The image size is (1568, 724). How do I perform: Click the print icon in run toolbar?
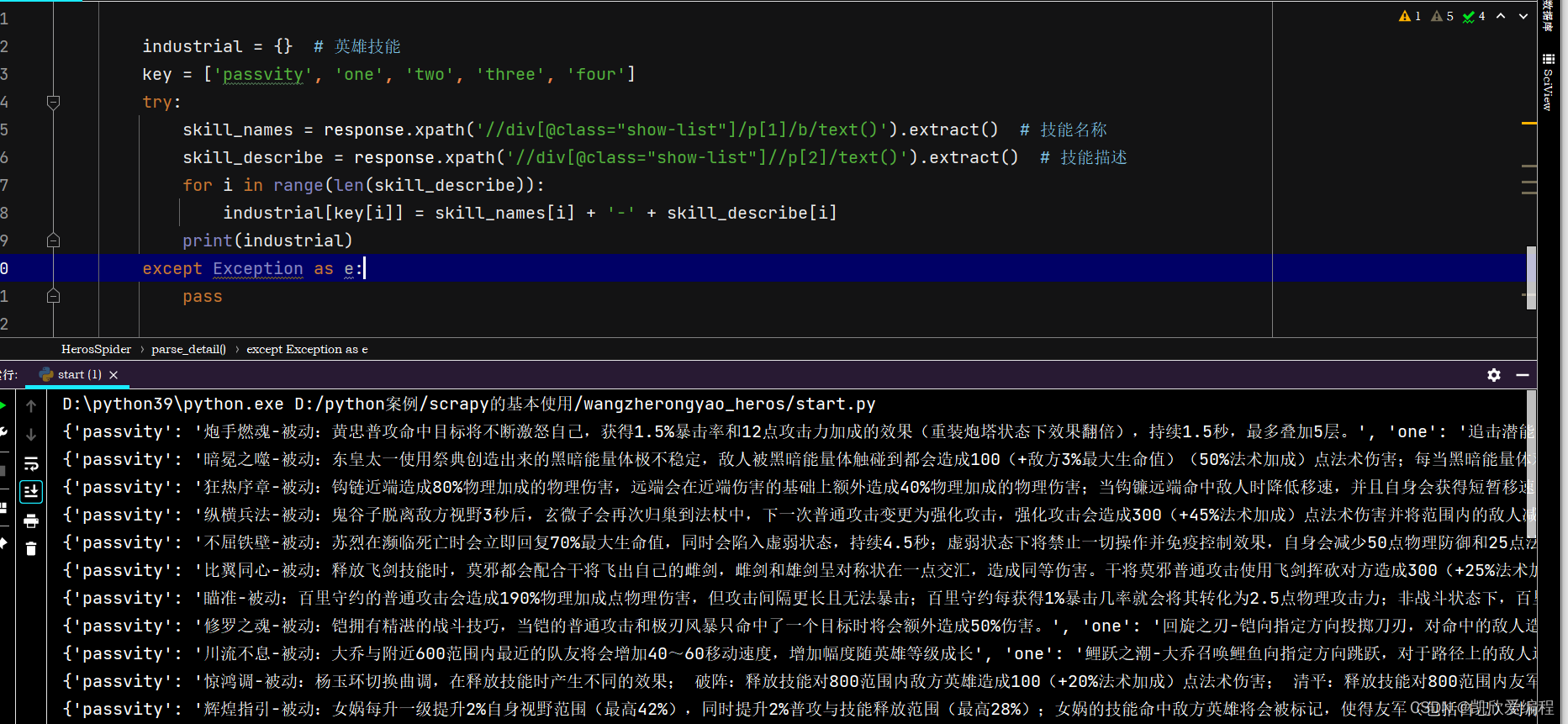point(31,521)
